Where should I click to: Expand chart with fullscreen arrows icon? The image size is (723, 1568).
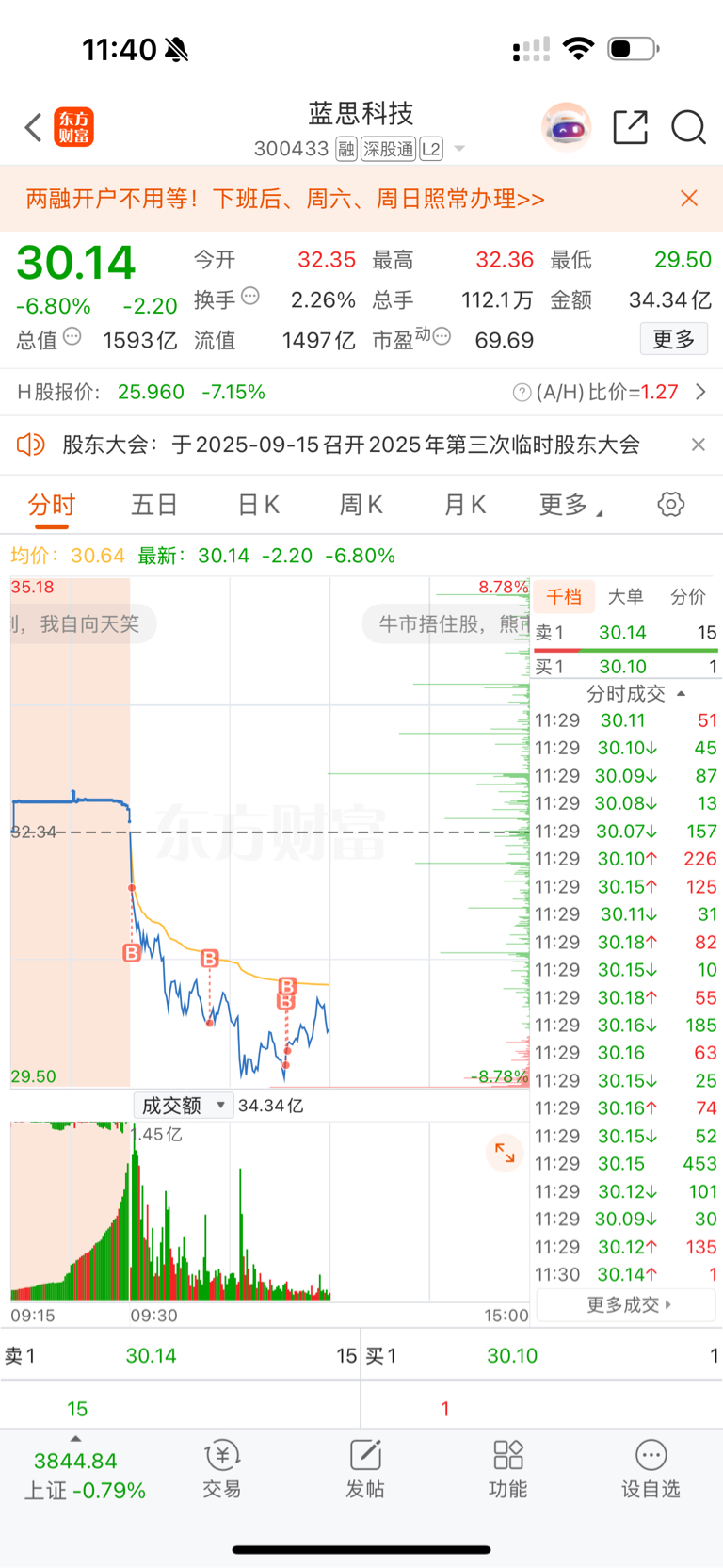(505, 1153)
